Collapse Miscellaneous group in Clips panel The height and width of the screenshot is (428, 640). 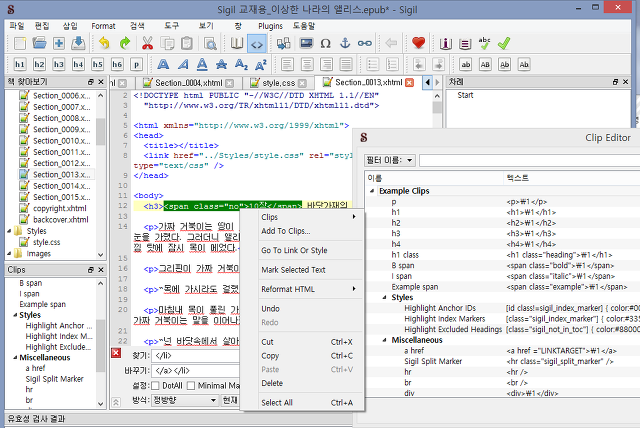[15, 357]
